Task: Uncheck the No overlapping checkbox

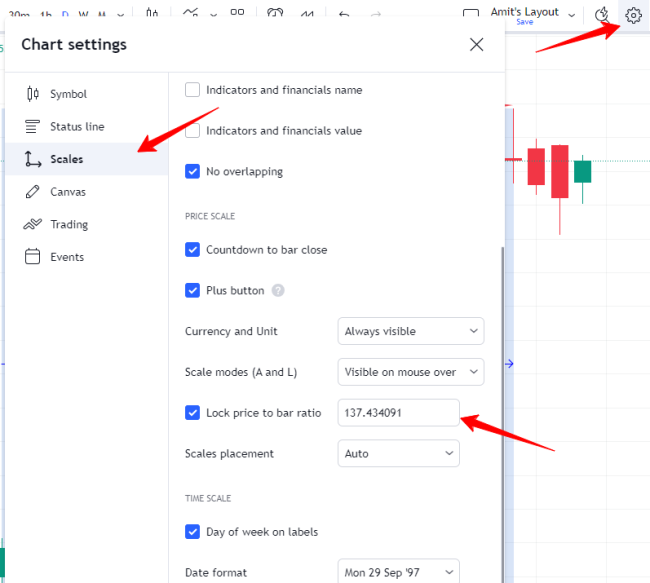Action: [x=193, y=172]
